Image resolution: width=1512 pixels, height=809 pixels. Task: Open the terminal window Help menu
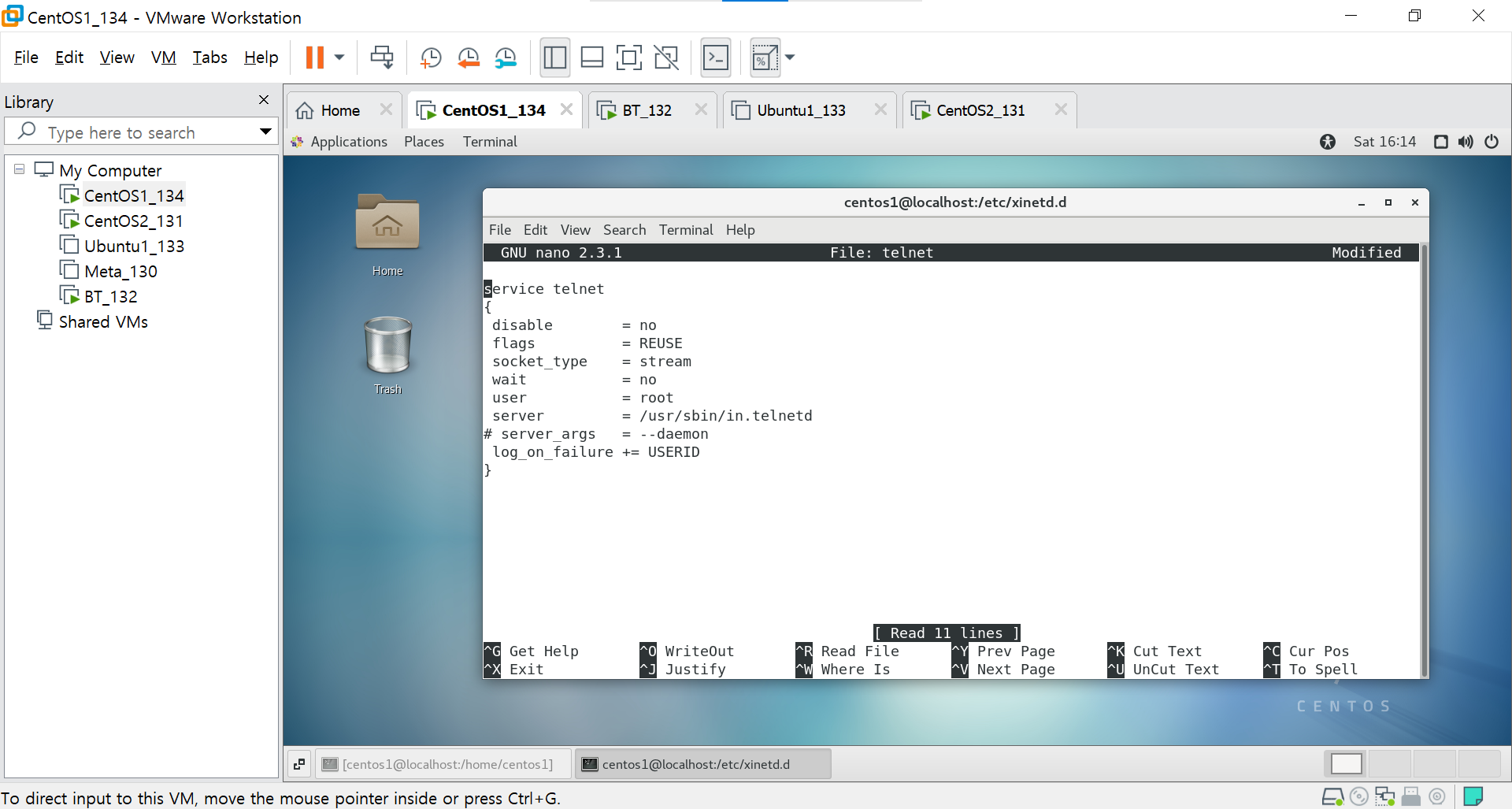(x=740, y=230)
